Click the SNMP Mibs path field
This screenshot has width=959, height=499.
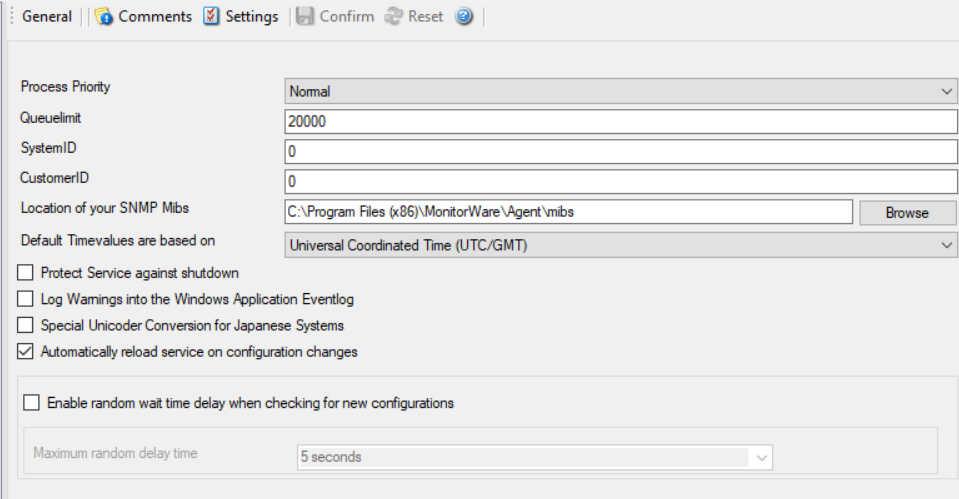567,213
